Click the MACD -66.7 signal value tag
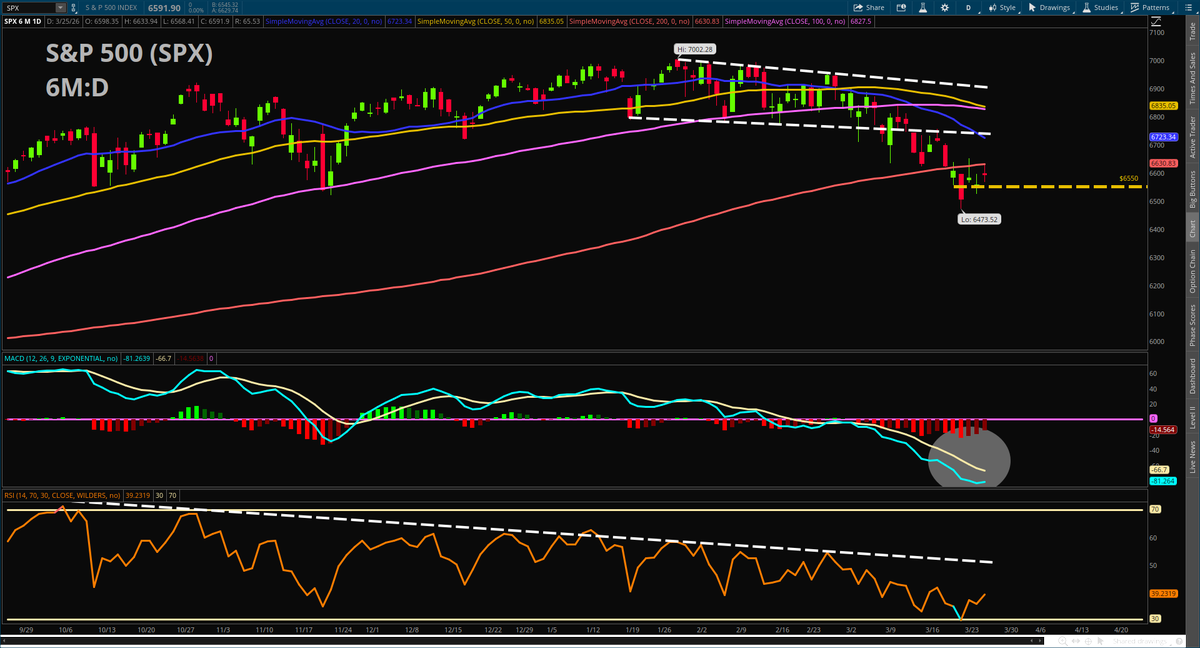The image size is (1200, 648). coord(1160,469)
